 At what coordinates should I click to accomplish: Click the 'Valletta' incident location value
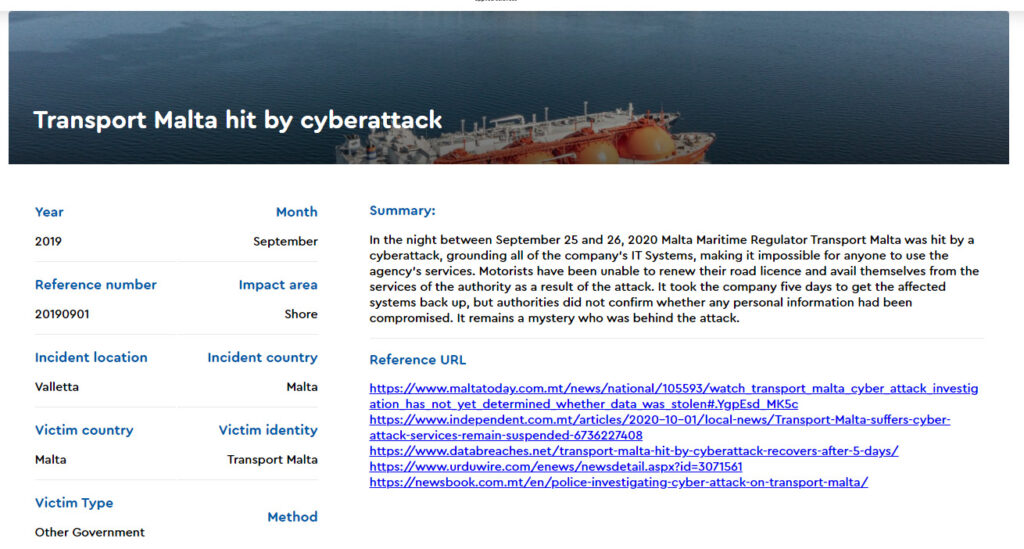click(x=57, y=387)
